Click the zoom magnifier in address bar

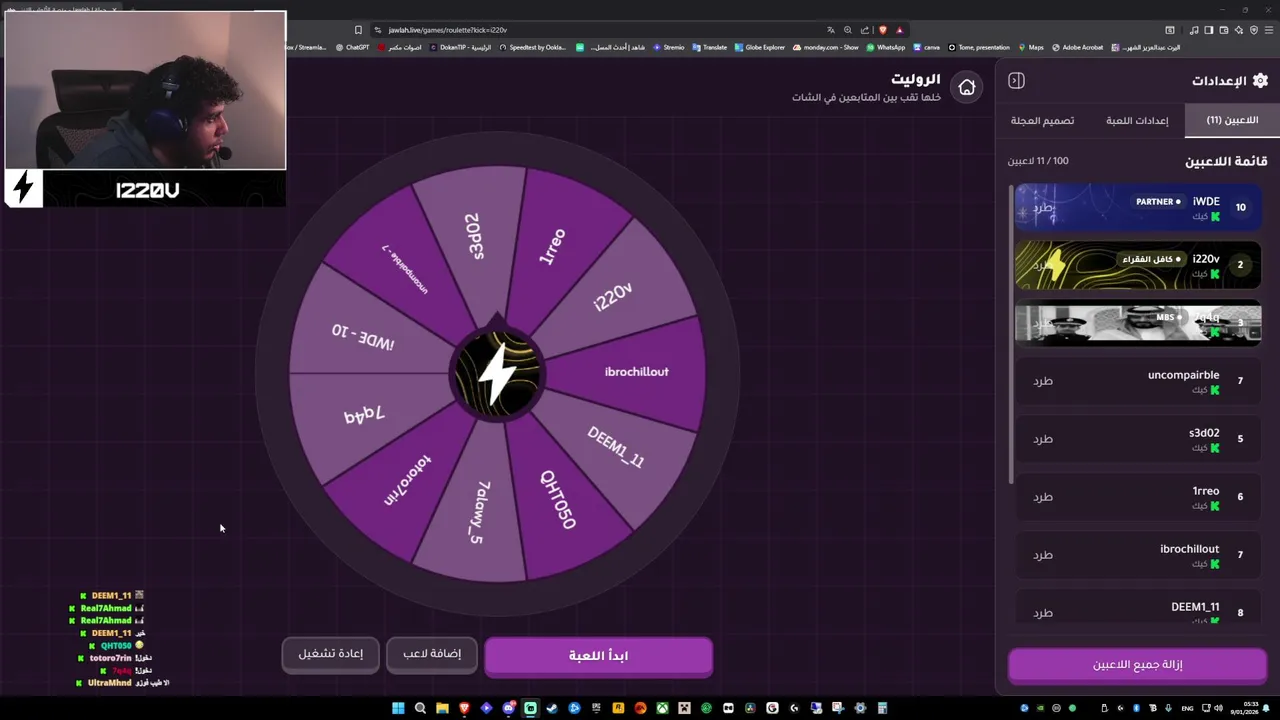(848, 30)
